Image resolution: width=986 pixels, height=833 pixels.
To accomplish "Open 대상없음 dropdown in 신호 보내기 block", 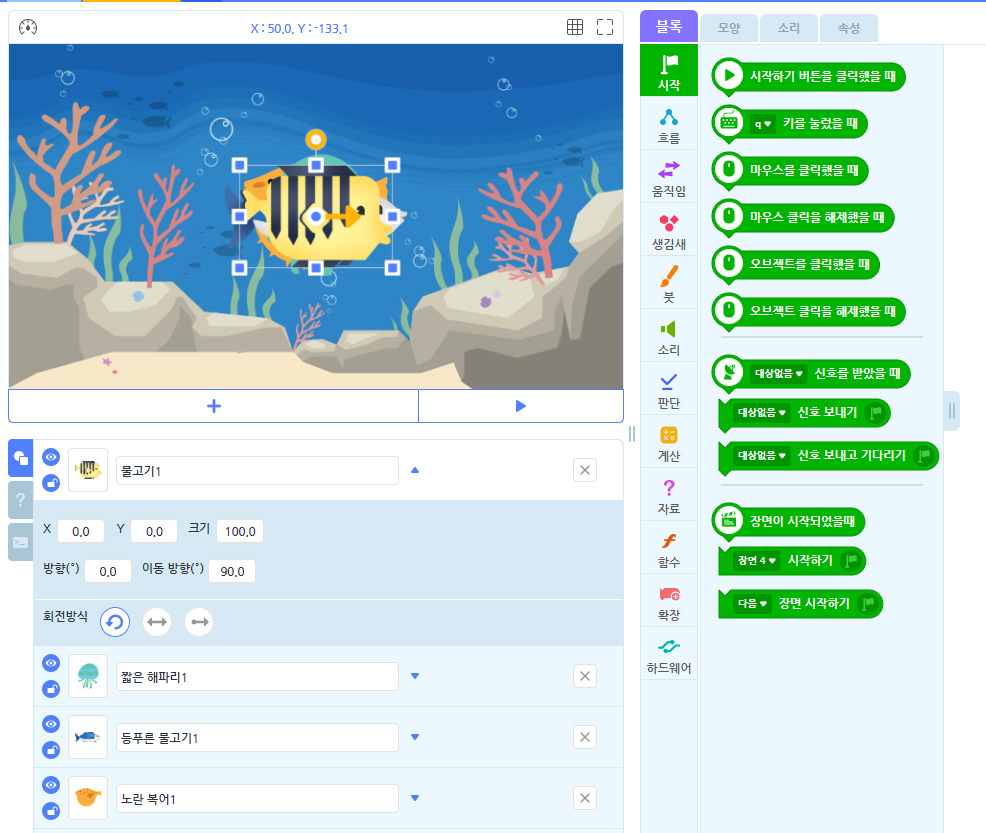I will pos(762,412).
